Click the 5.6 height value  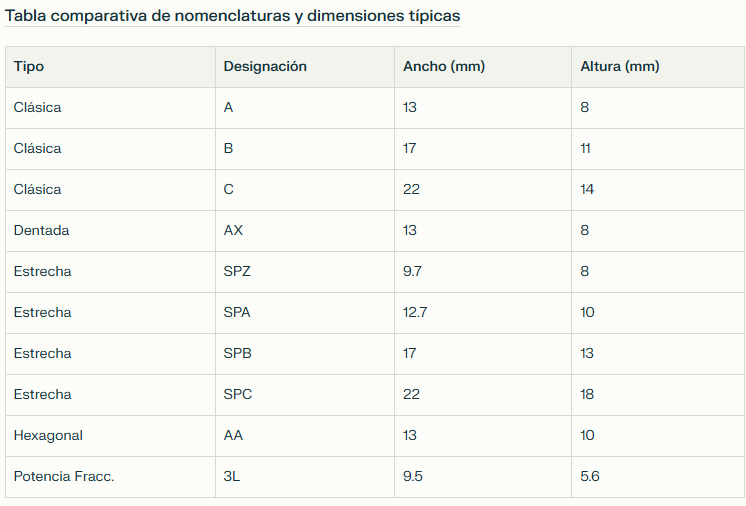click(589, 477)
